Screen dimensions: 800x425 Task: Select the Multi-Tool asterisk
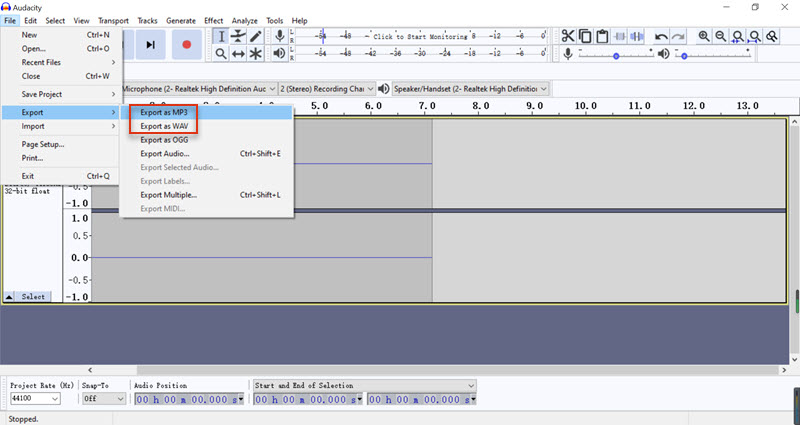pos(256,54)
